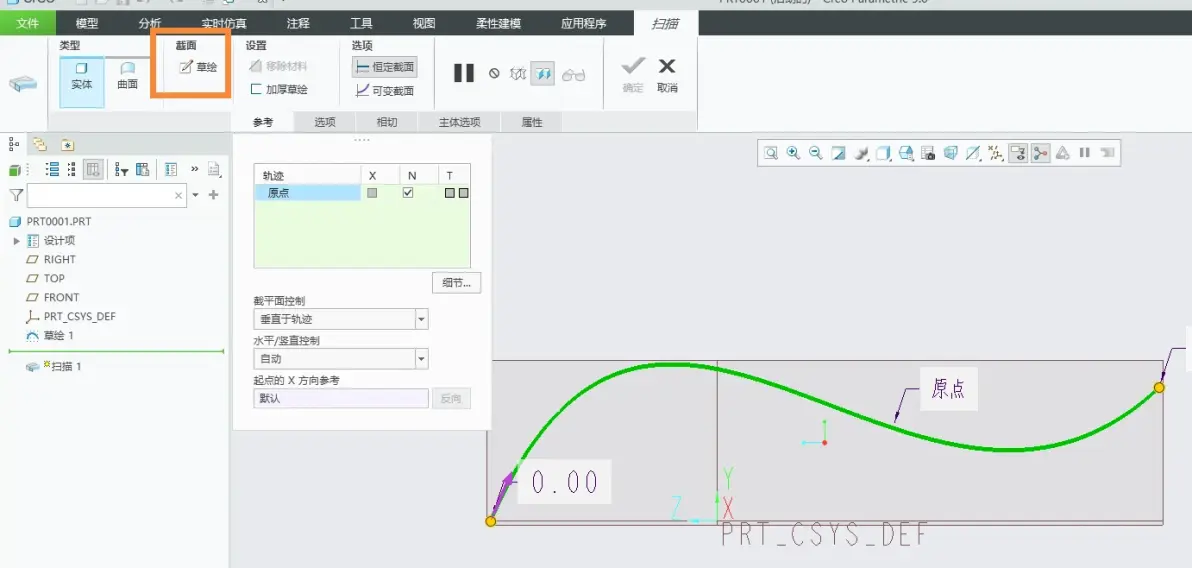This screenshot has height=568, width=1192.
Task: Switch to the 相切 tab
Action: click(x=387, y=122)
